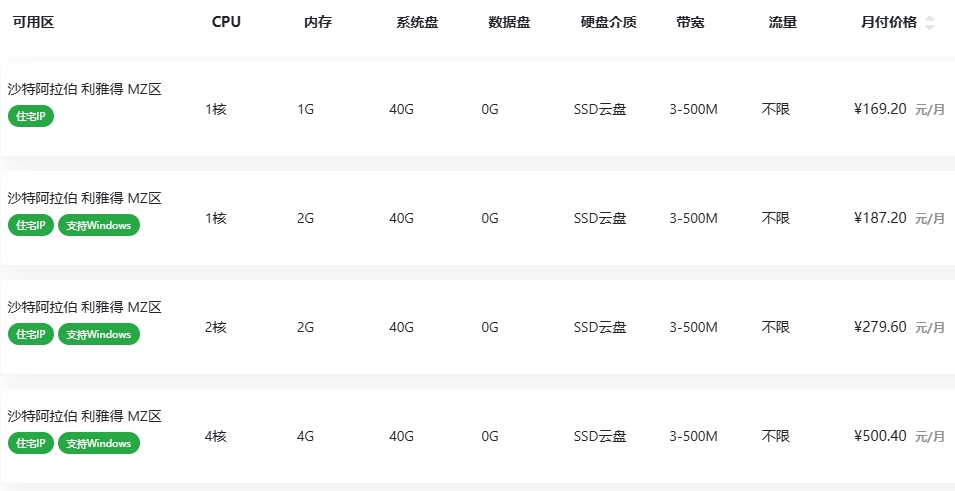Select the ¥187.20 monthly price plan
Viewport: 955px width, 491px height.
point(880,218)
